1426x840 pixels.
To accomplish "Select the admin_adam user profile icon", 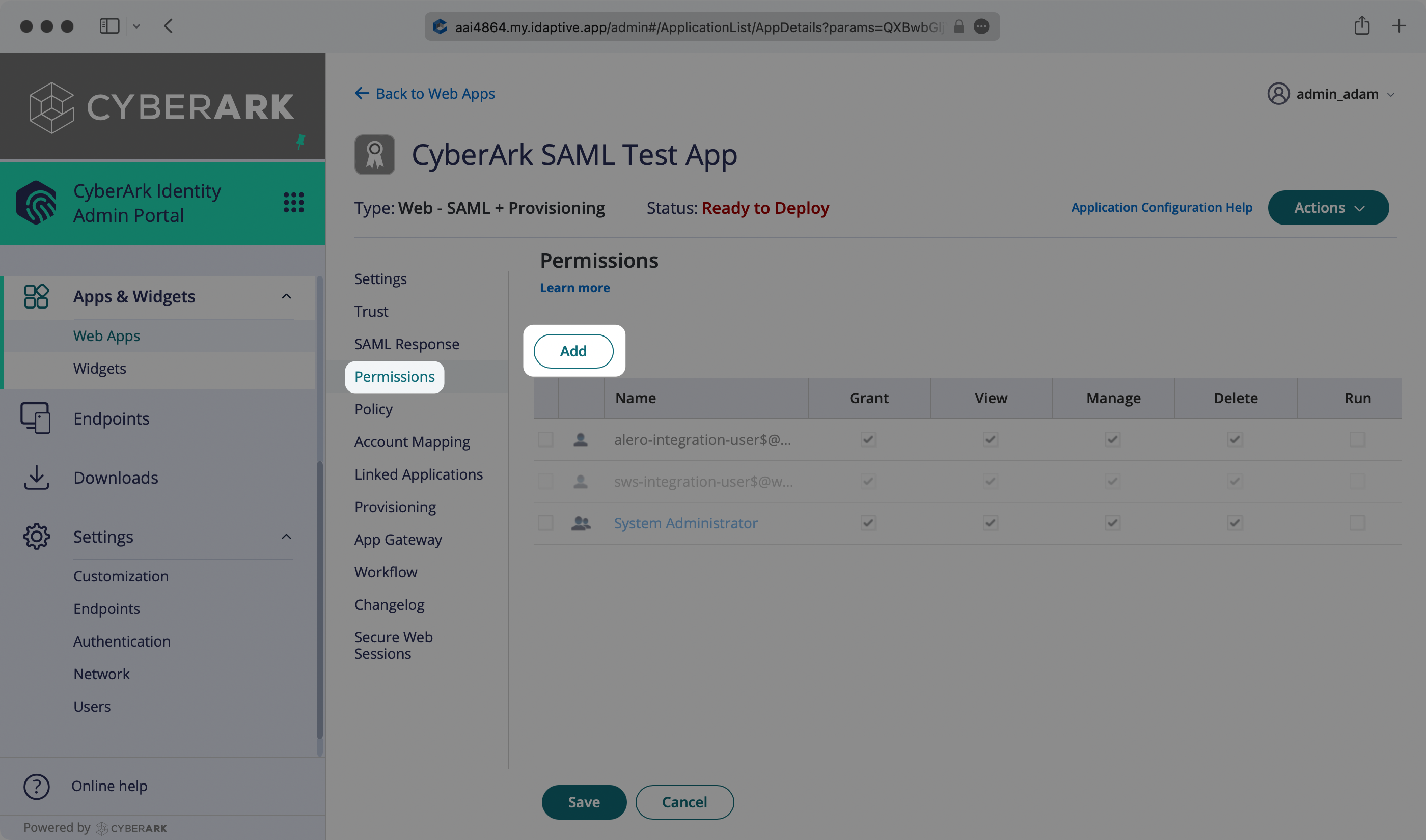I will click(x=1279, y=93).
